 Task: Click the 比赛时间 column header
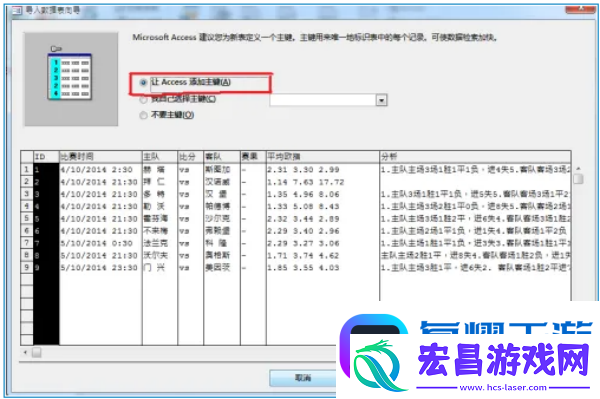click(x=101, y=156)
